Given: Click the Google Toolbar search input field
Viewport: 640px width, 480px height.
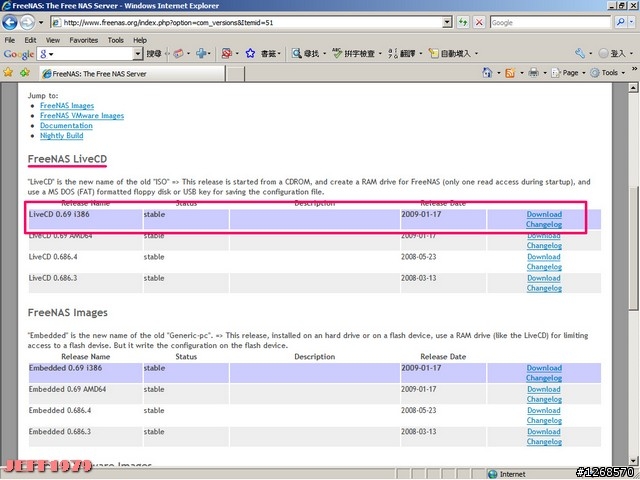Looking at the screenshot, I should [x=85, y=53].
